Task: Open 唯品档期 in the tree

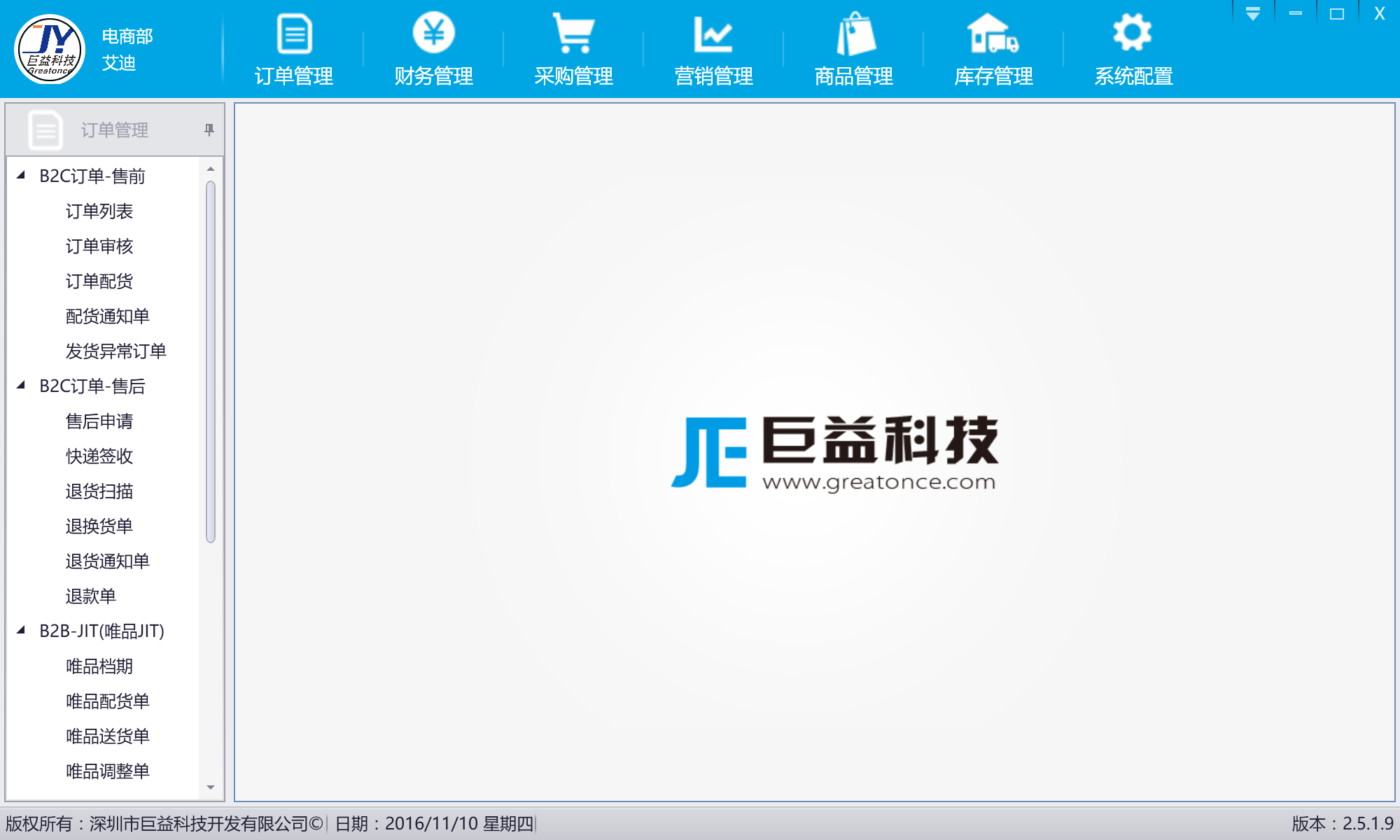Action: tap(99, 666)
